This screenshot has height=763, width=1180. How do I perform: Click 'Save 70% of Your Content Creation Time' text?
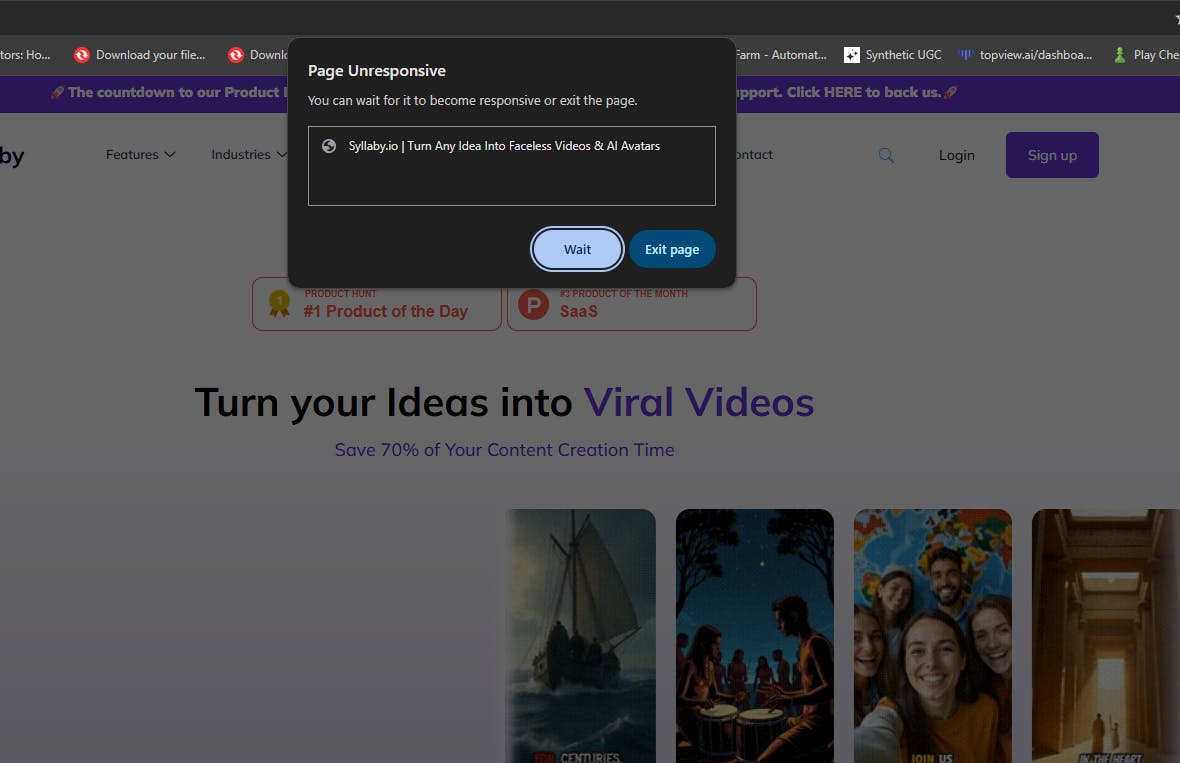pos(504,450)
